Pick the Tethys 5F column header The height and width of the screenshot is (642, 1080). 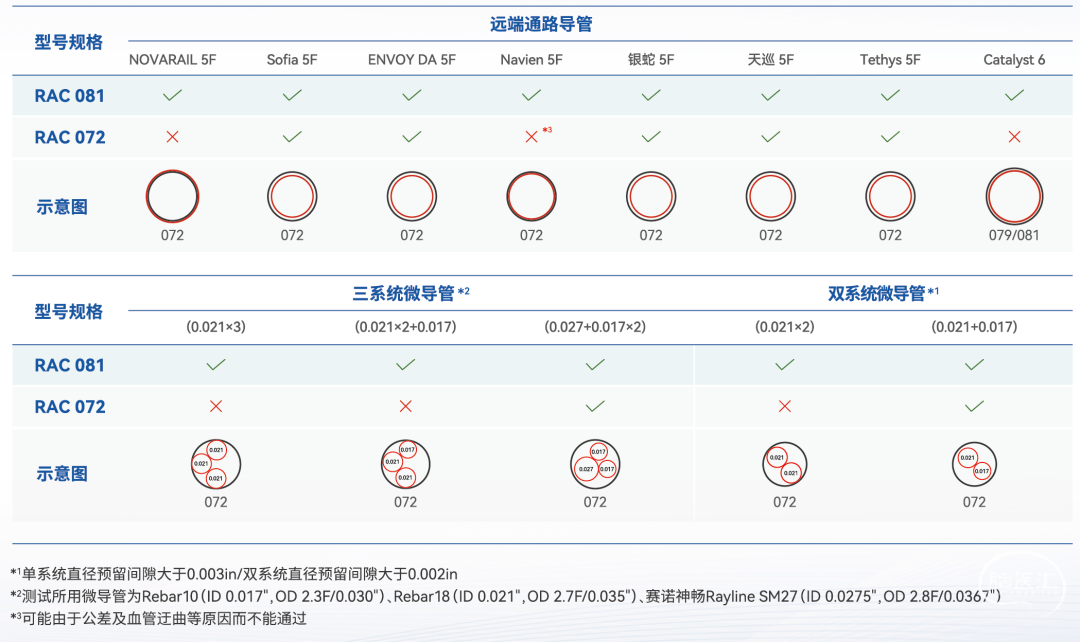pos(890,60)
